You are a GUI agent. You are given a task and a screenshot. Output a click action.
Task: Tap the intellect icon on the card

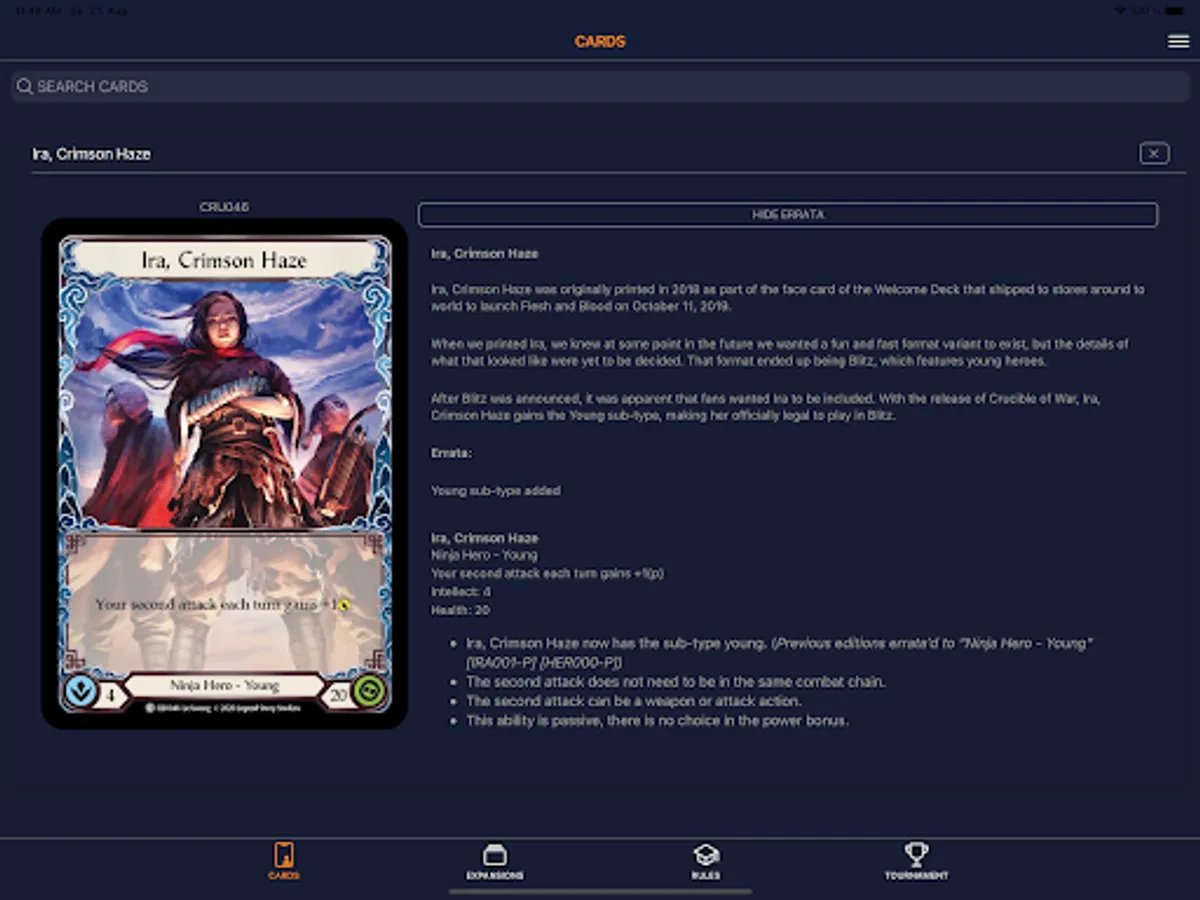[x=79, y=692]
